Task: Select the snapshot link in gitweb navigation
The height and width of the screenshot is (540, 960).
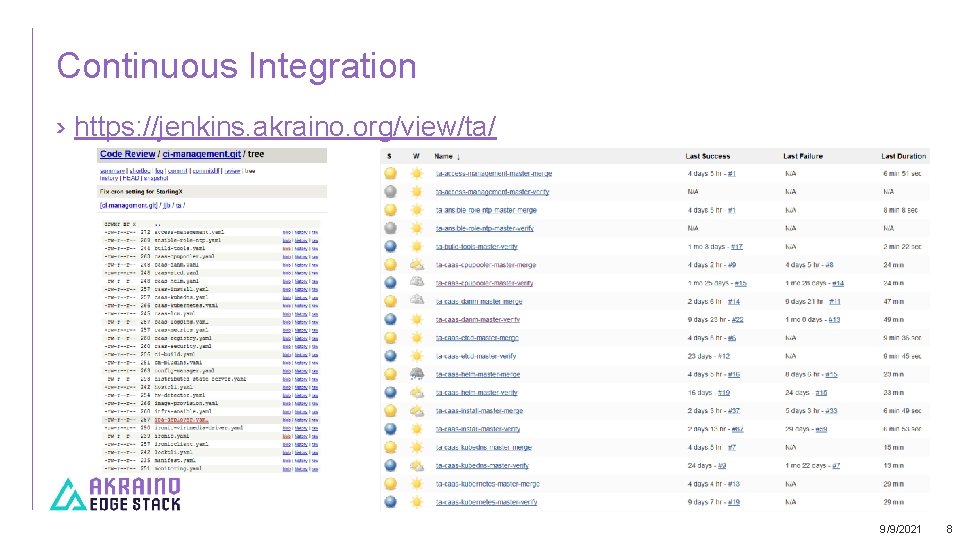Action: click(x=156, y=178)
